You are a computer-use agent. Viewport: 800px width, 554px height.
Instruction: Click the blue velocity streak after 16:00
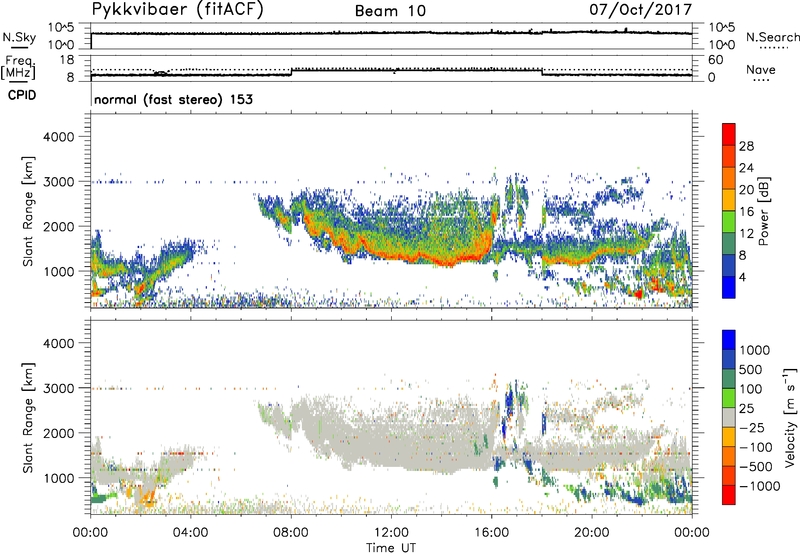click(508, 400)
